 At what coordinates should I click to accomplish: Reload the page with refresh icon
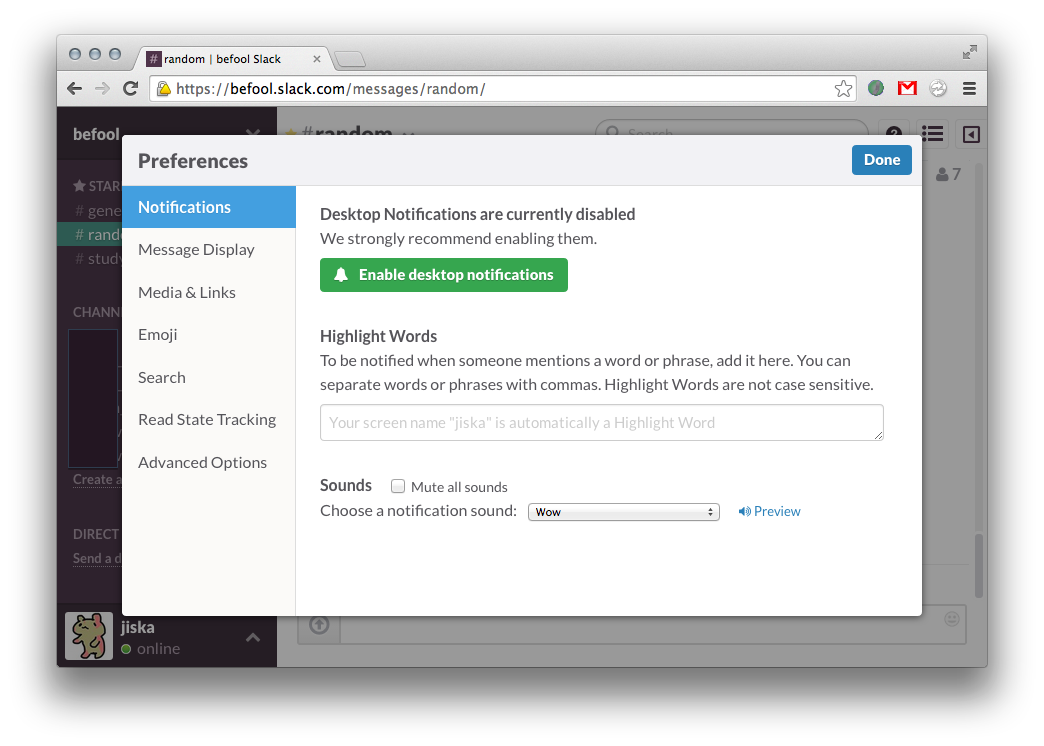[130, 88]
